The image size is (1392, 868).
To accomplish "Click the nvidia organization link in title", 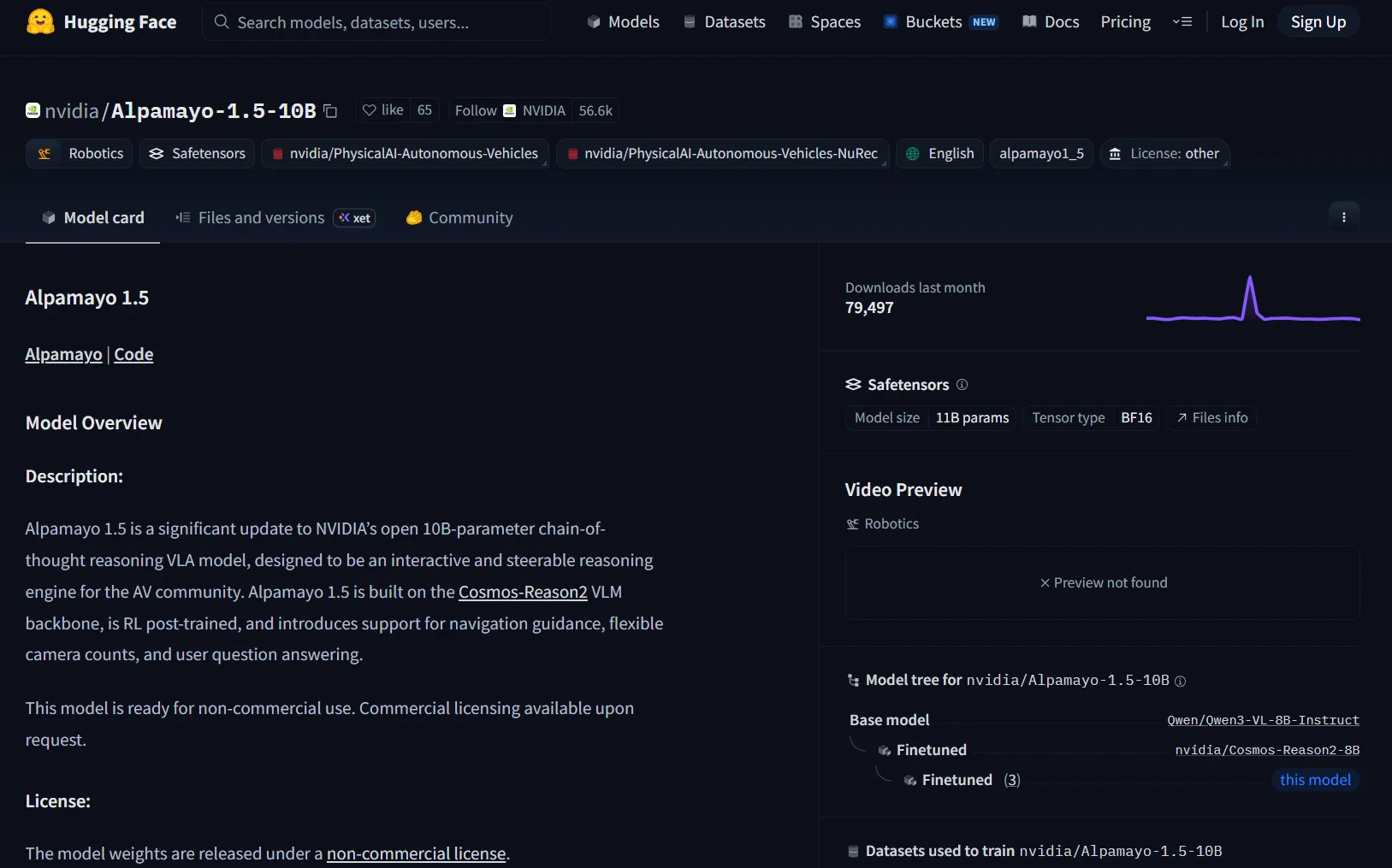I will tap(72, 111).
